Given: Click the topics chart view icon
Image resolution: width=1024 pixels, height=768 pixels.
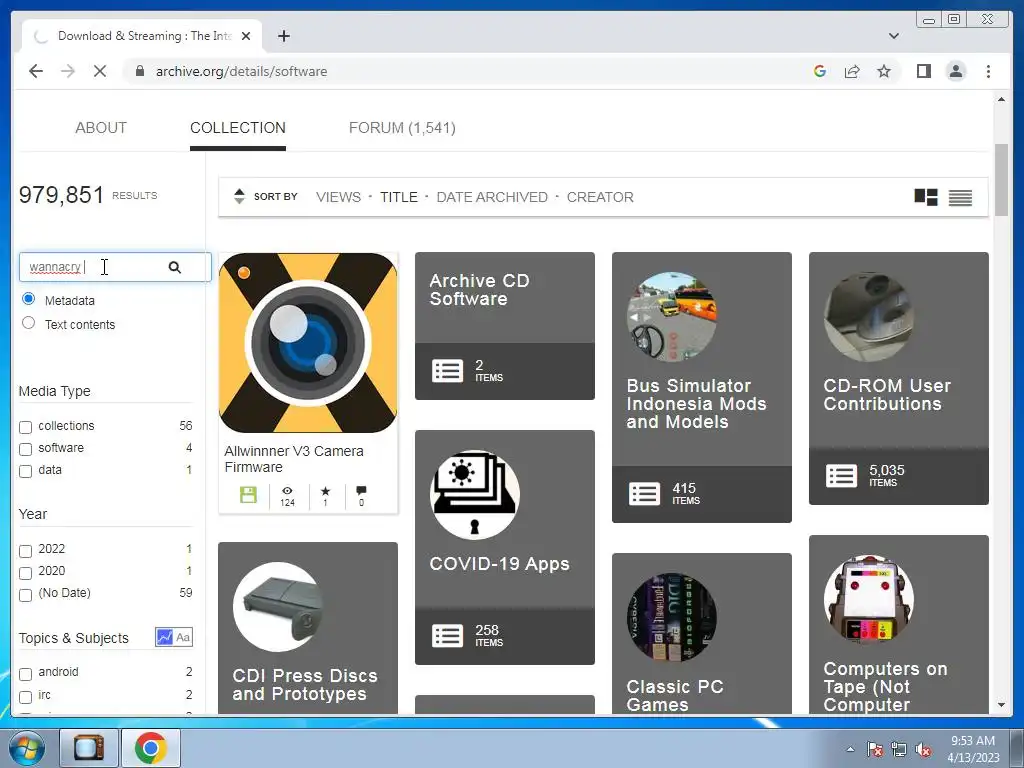Looking at the screenshot, I should click(165, 637).
